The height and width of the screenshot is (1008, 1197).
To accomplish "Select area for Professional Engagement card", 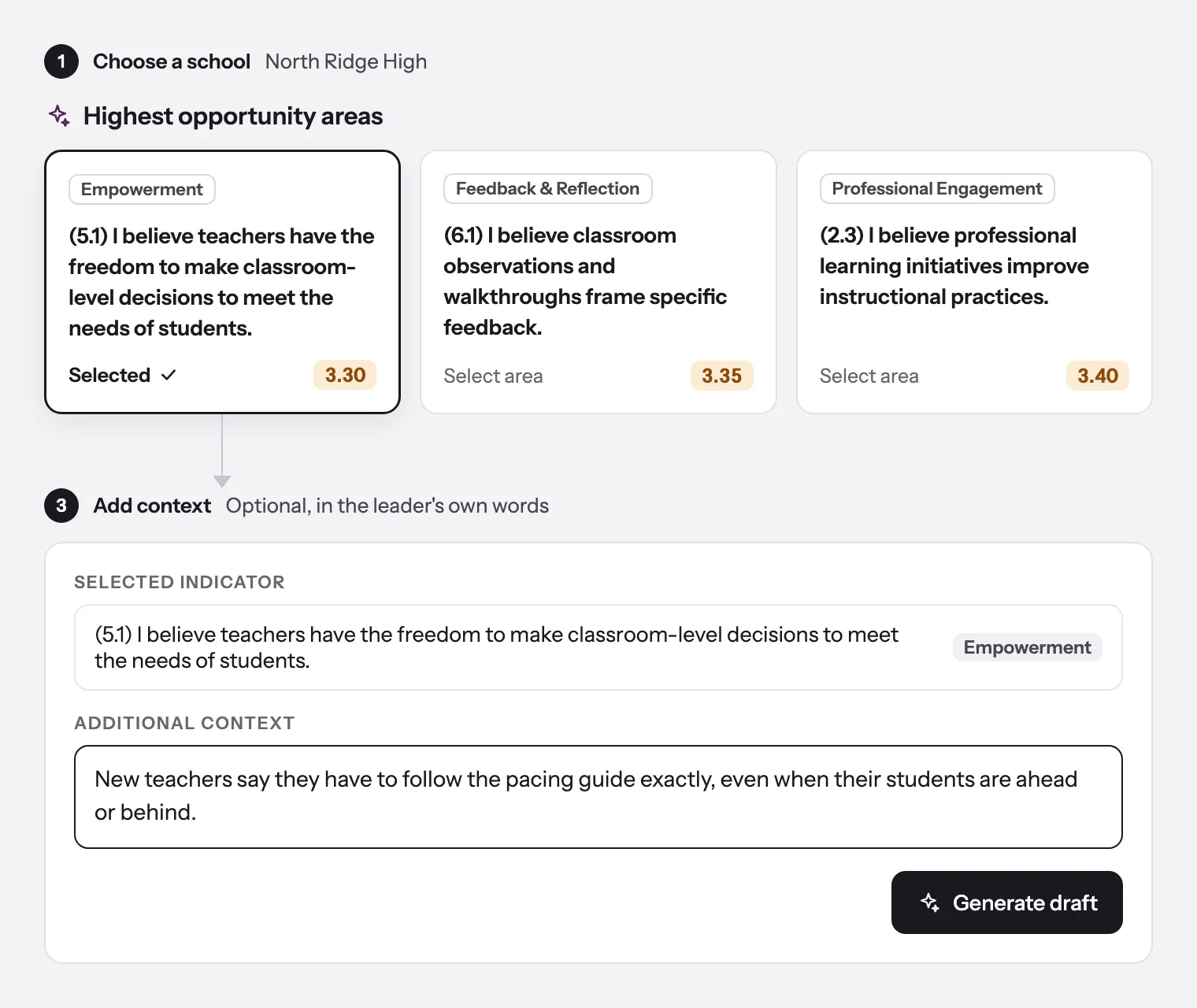I will pyautogui.click(x=869, y=376).
